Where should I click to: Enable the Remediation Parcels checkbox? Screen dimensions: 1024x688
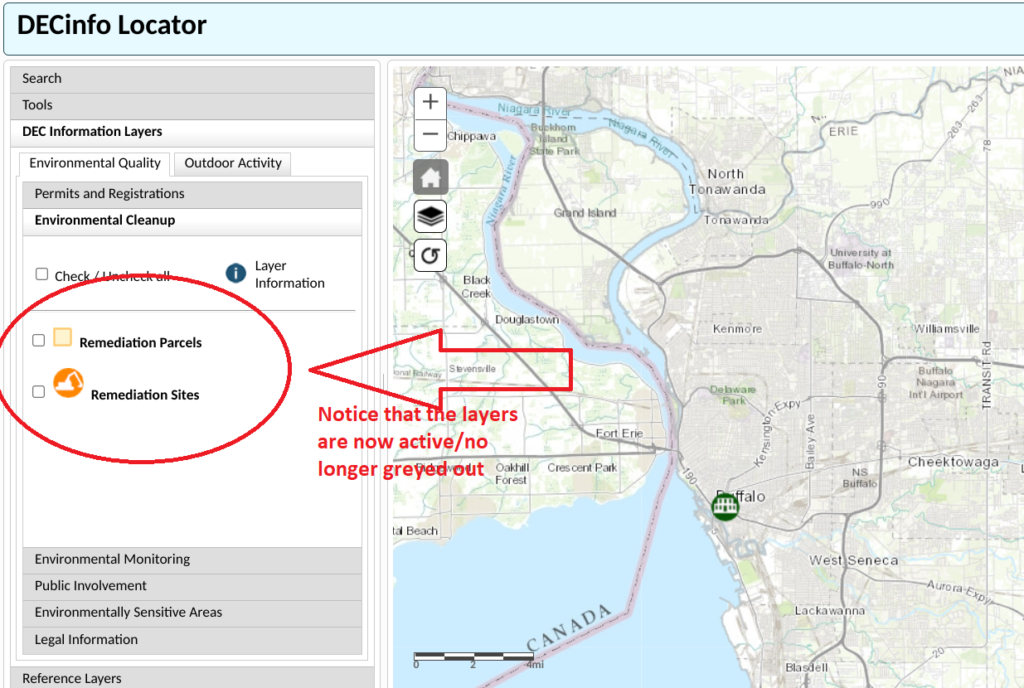click(x=41, y=340)
